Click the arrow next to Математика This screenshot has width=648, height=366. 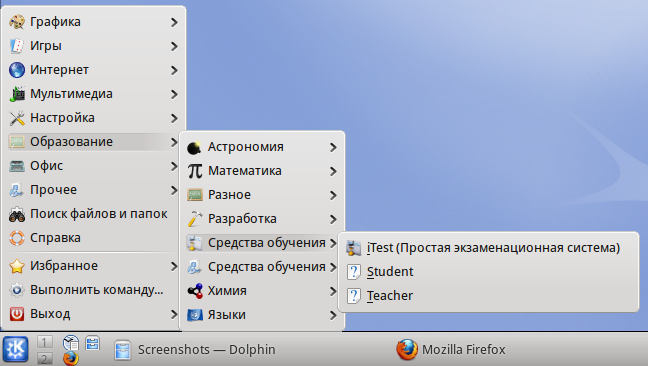pyautogui.click(x=333, y=171)
